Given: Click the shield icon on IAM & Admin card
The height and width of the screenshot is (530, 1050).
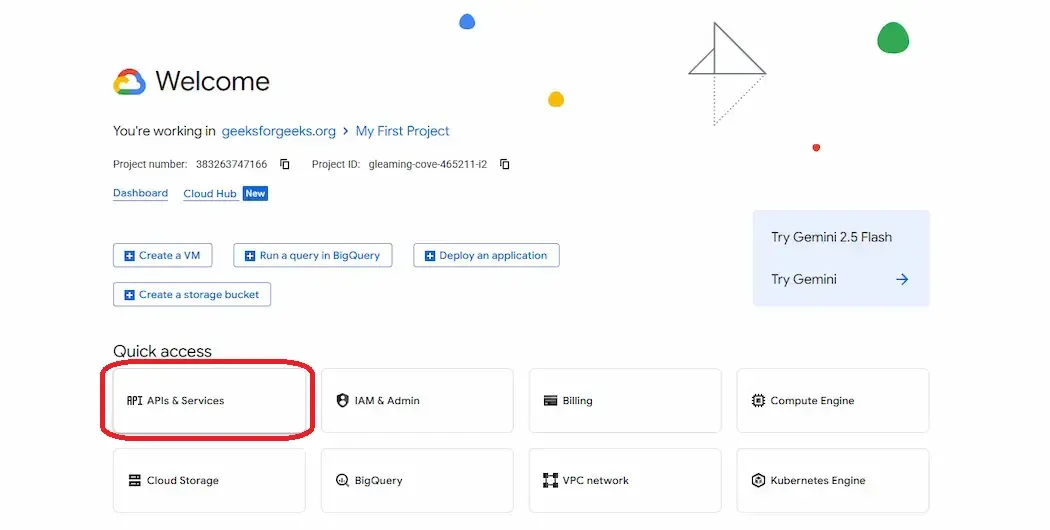Looking at the screenshot, I should [342, 401].
